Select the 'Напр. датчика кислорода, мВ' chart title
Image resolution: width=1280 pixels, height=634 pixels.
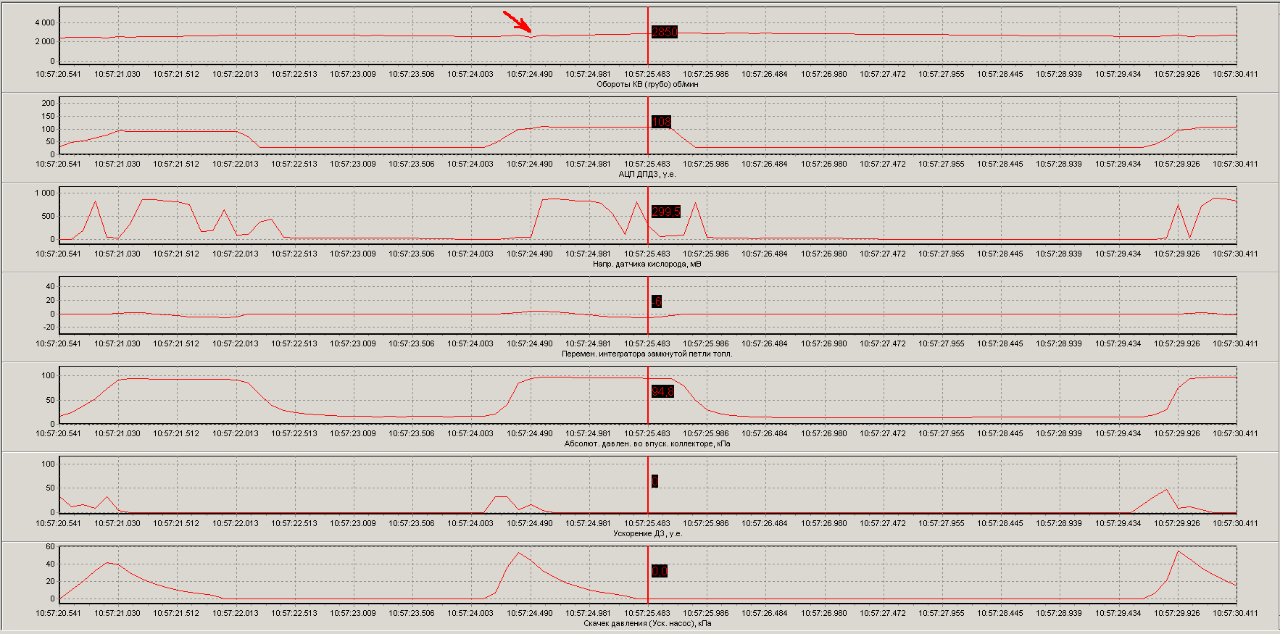648,265
